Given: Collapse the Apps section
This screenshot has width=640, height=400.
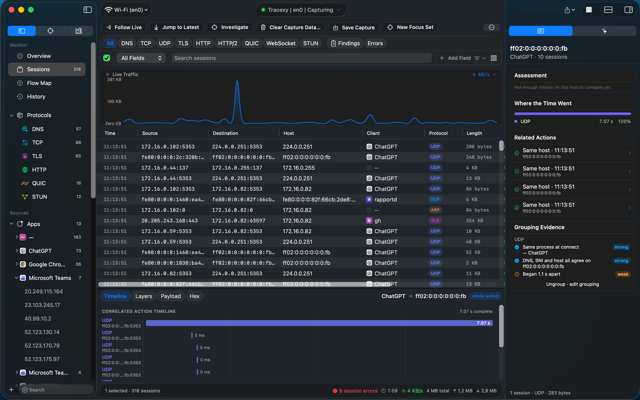Looking at the screenshot, I should (11, 224).
